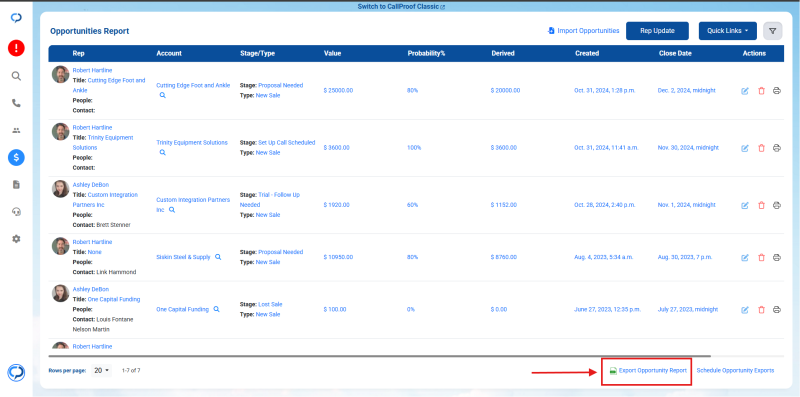
Task: Click the Derived column header
Action: (x=503, y=53)
